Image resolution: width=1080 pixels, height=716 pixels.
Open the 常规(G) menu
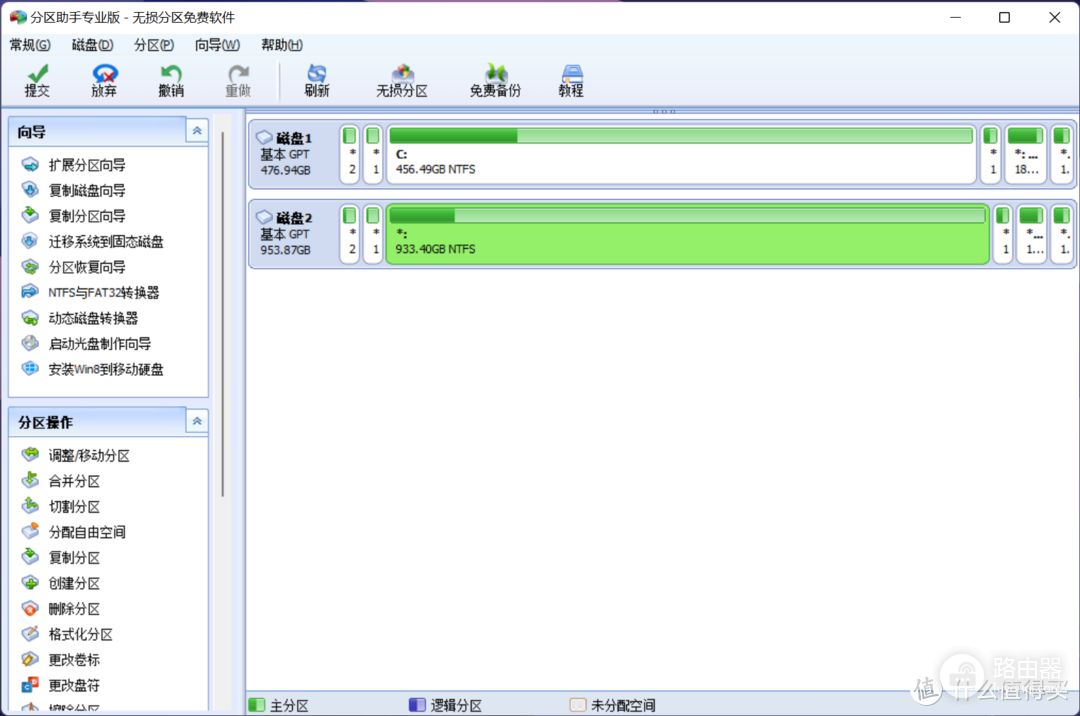click(x=30, y=45)
